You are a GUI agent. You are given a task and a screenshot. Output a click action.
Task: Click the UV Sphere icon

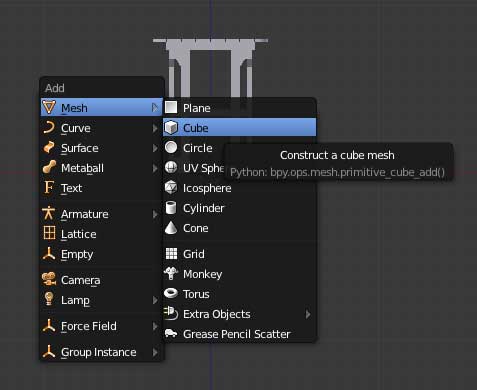(x=171, y=167)
